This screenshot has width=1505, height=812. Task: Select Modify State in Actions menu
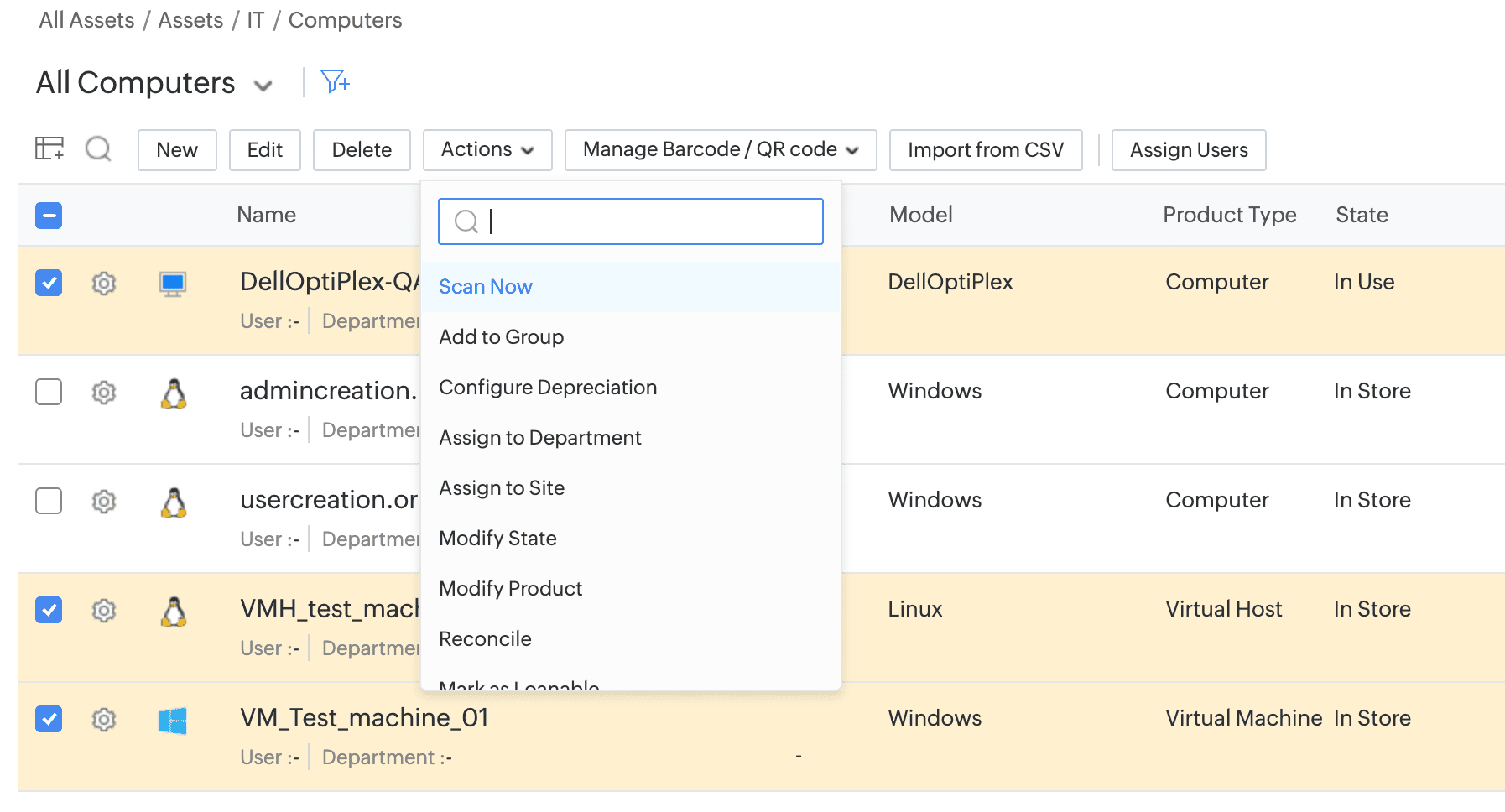497,539
